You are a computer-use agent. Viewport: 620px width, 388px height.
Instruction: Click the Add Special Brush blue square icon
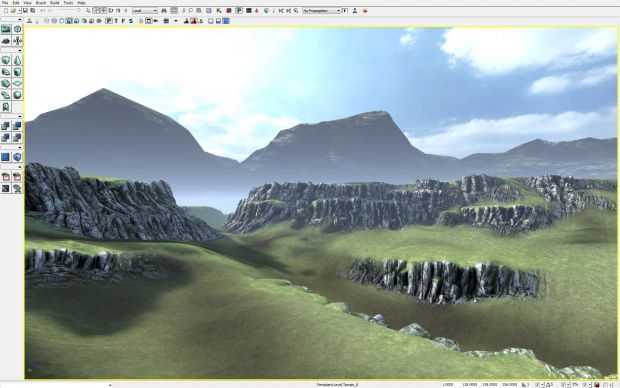click(6, 157)
